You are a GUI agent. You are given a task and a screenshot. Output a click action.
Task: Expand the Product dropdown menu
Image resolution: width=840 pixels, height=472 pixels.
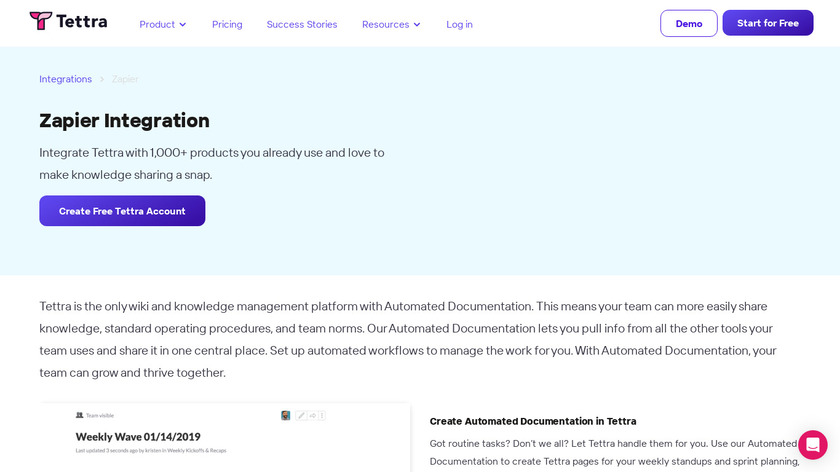click(162, 24)
